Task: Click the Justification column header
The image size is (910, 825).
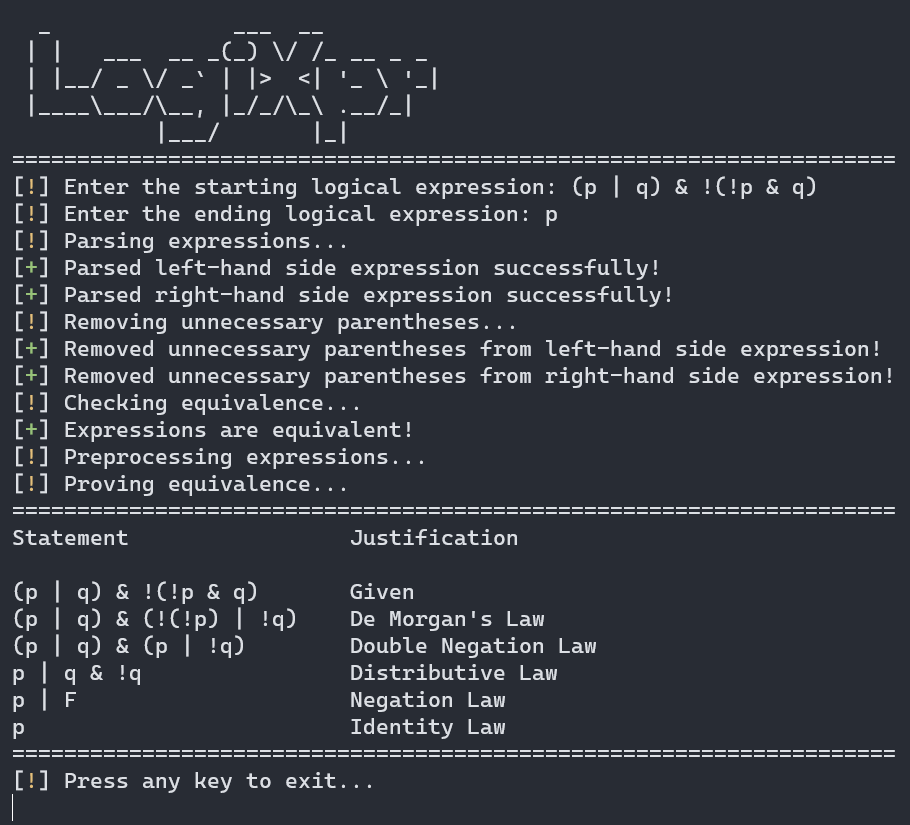Action: coord(434,538)
